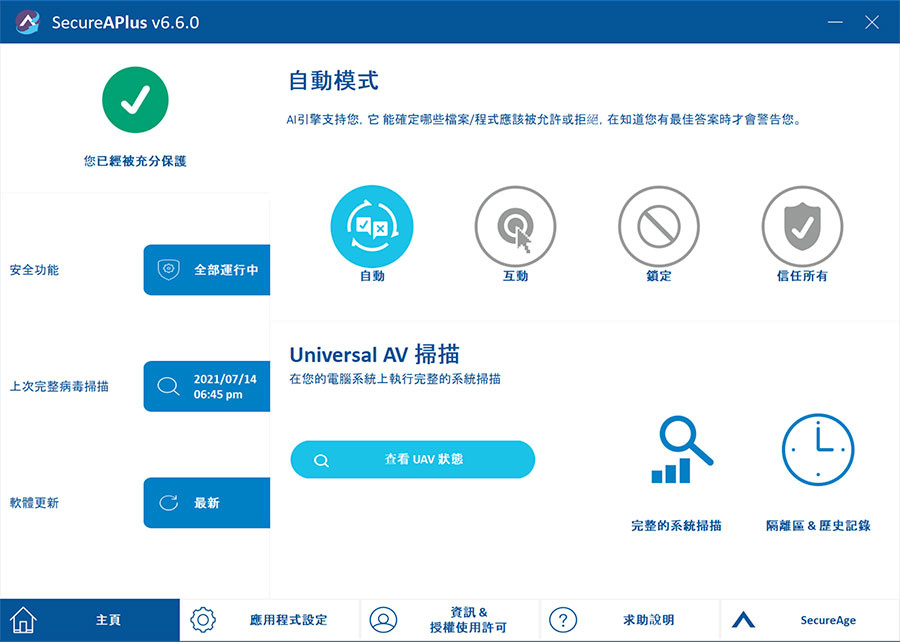Close the SecureAPlus window
Screen dimensions: 900x642
872,22
